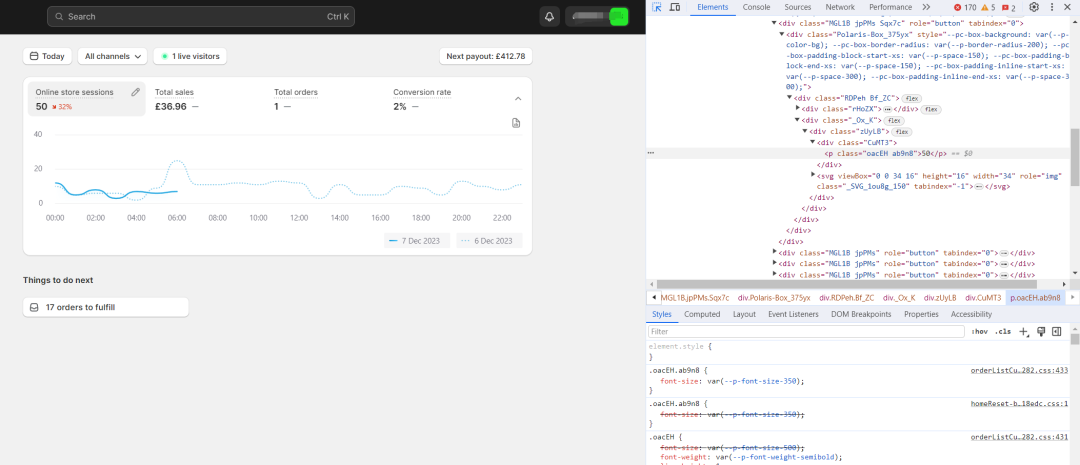Open the Styles sub-tab
Viewport: 1080px width, 465px height.
pos(661,314)
